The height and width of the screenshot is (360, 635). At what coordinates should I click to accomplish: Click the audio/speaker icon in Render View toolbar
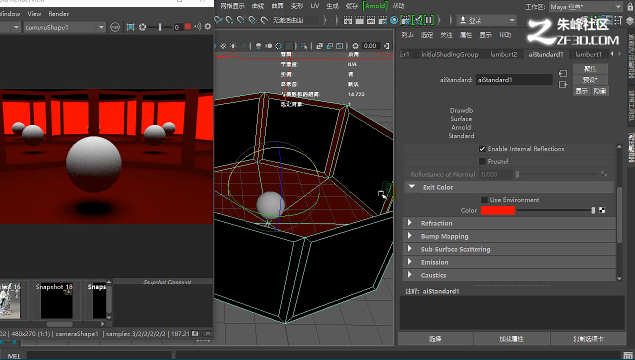click(198, 27)
